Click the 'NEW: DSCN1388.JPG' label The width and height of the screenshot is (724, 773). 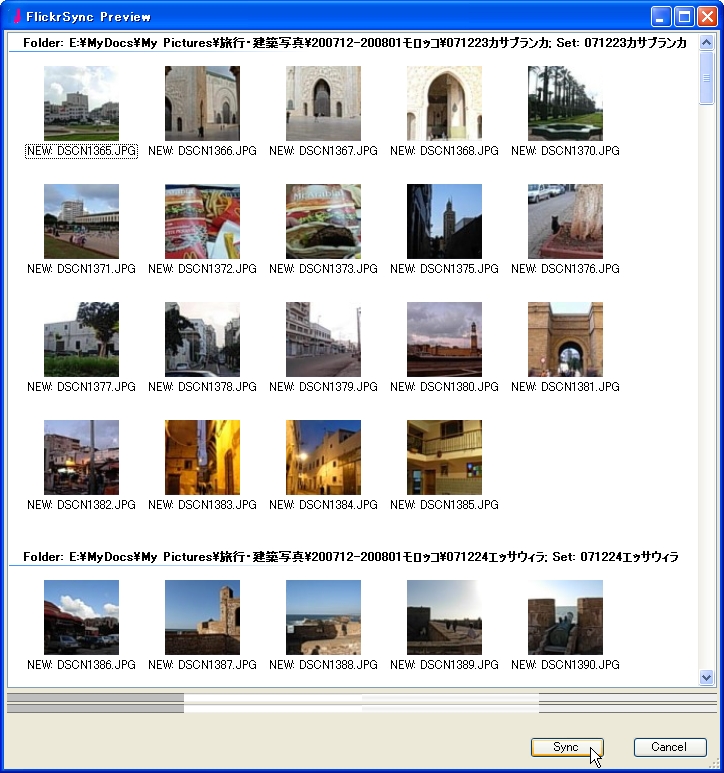pyautogui.click(x=323, y=665)
